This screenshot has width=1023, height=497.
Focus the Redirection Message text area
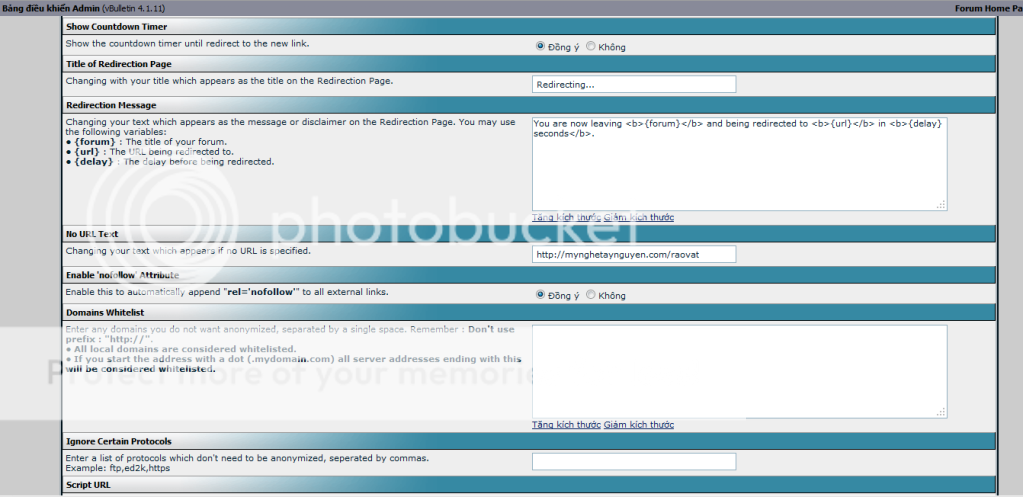(738, 163)
